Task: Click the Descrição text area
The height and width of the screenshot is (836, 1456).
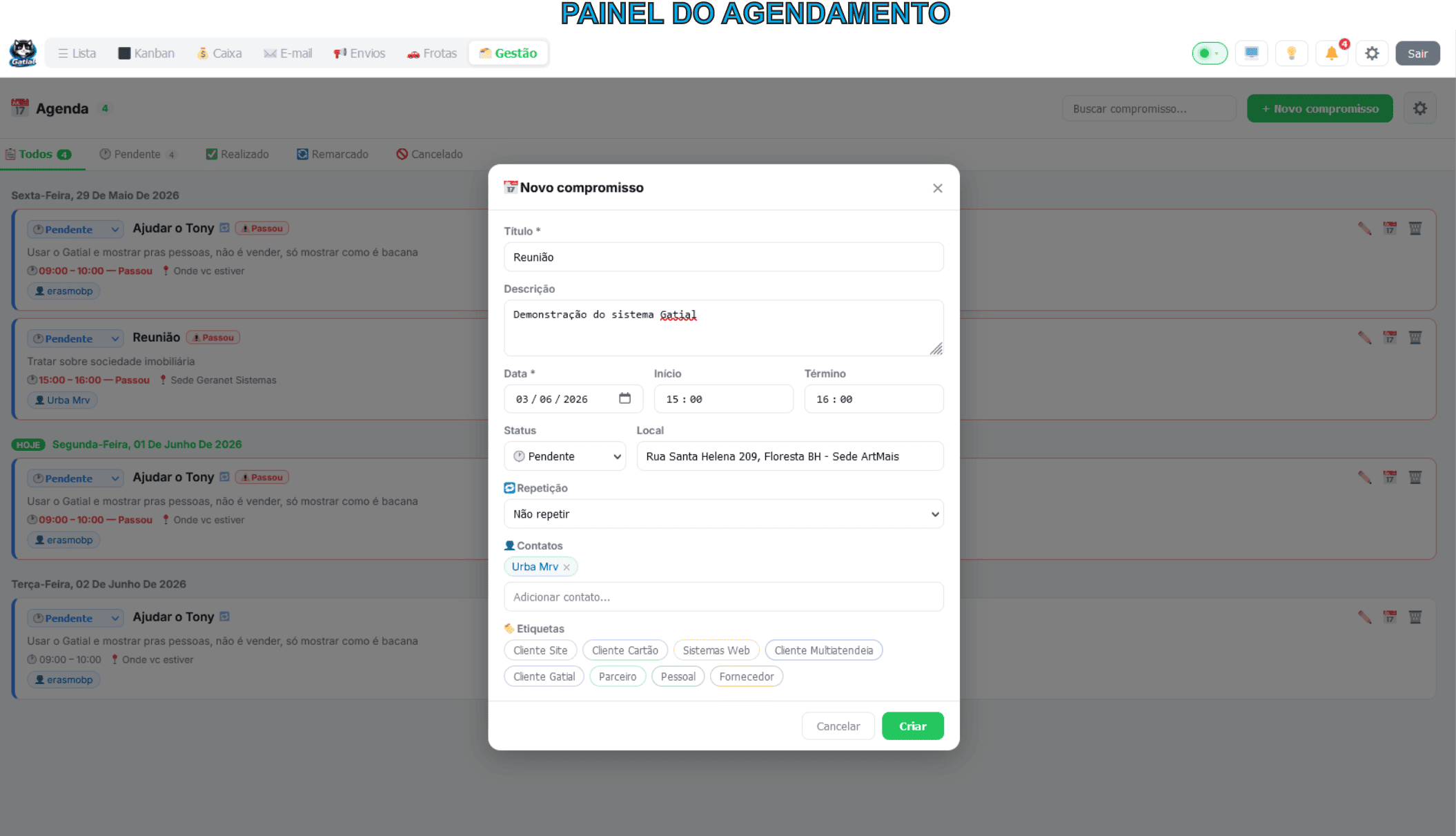Action: click(724, 328)
